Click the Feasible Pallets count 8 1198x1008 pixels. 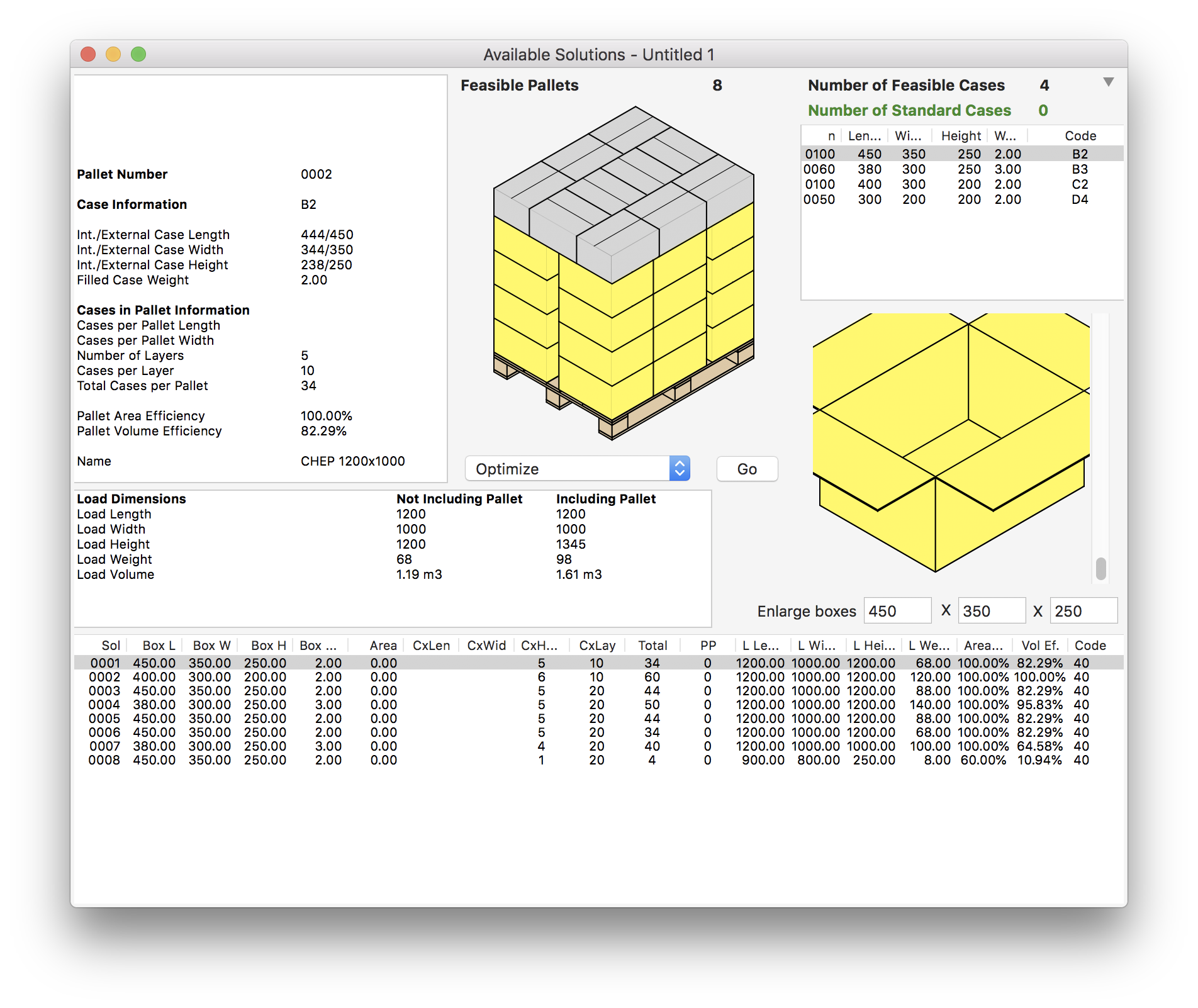[x=717, y=86]
